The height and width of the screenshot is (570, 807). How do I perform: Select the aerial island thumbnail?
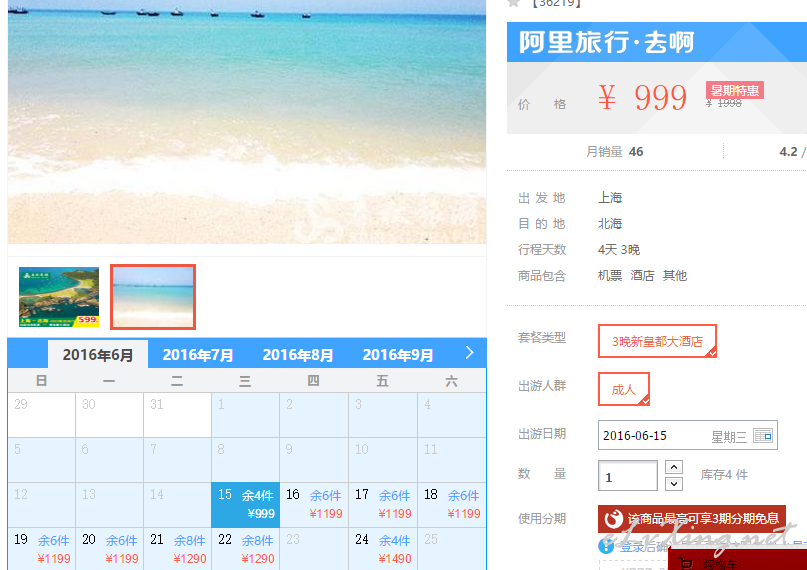[59, 297]
